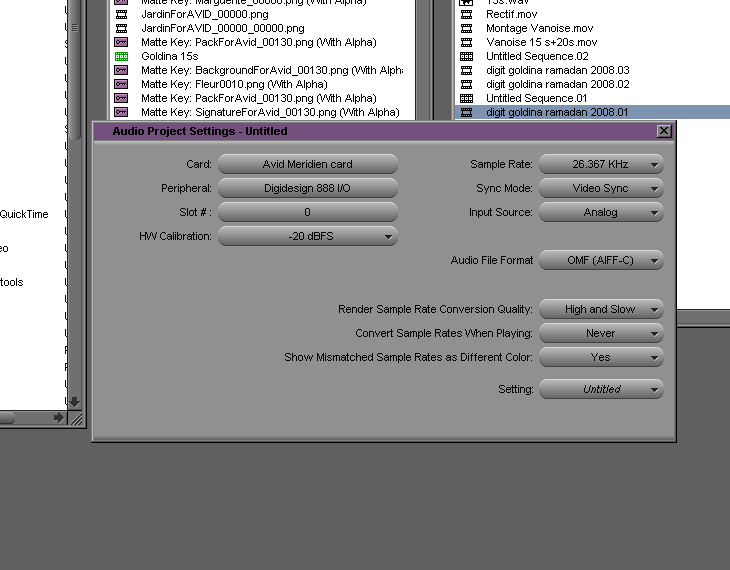Select highlighted digit goldina ramadan 2008.01
This screenshot has height=570, width=730.
click(557, 112)
